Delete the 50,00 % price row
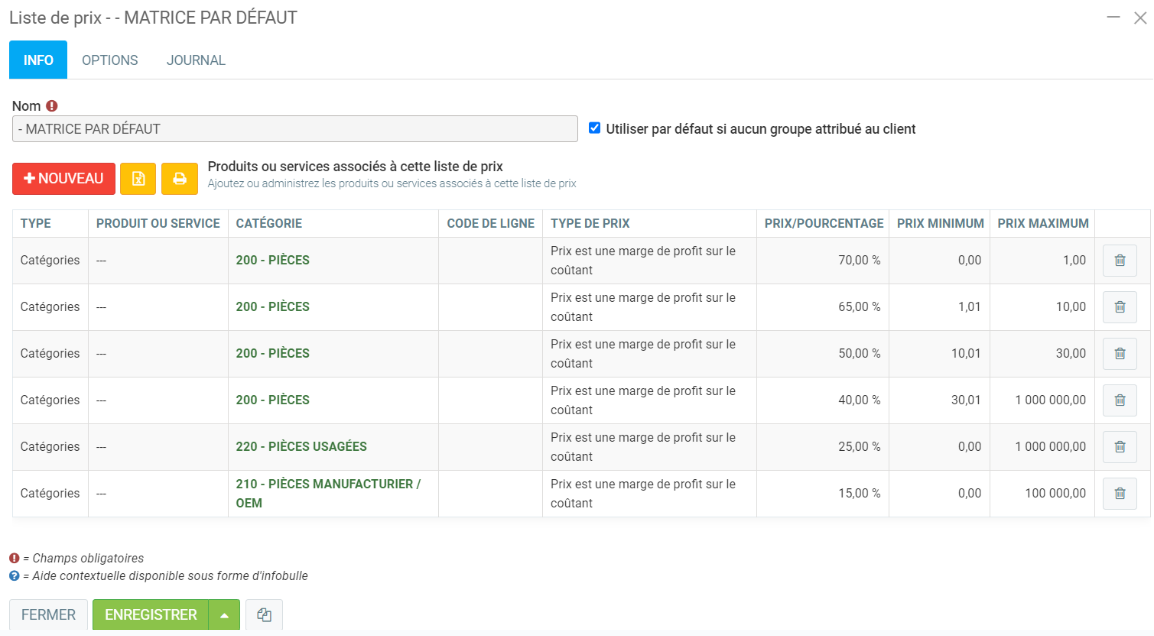The width and height of the screenshot is (1154, 636). click(1119, 354)
